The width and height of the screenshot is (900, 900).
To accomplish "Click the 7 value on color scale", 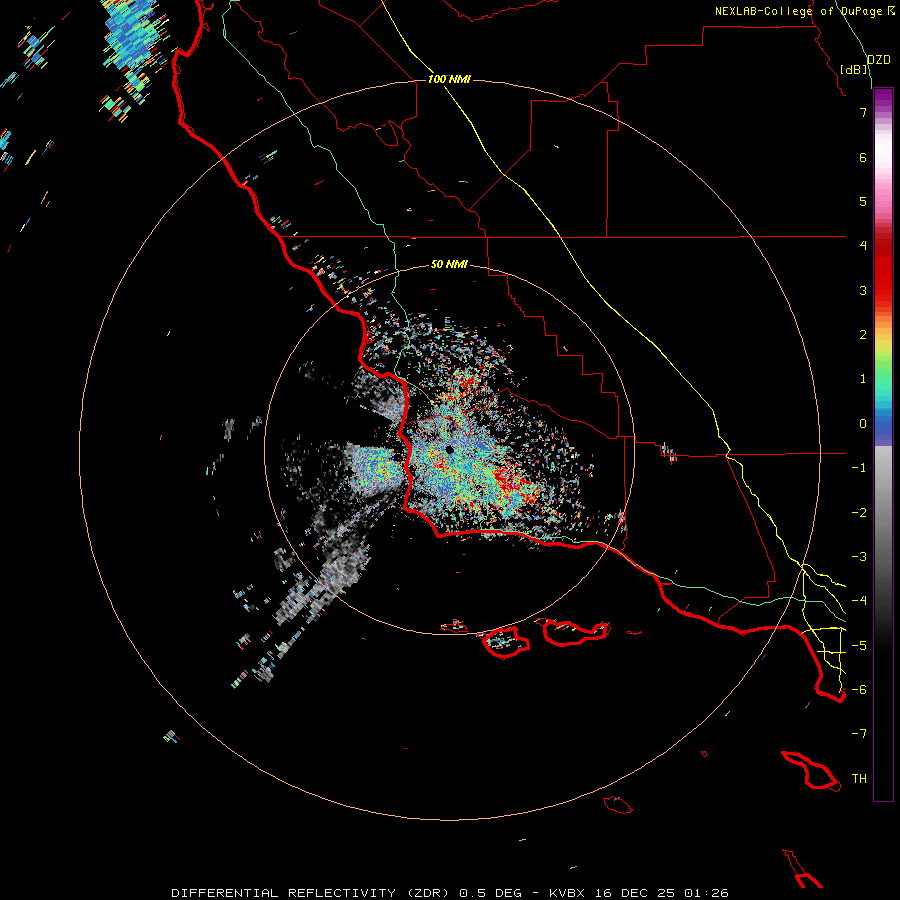I will (x=863, y=112).
